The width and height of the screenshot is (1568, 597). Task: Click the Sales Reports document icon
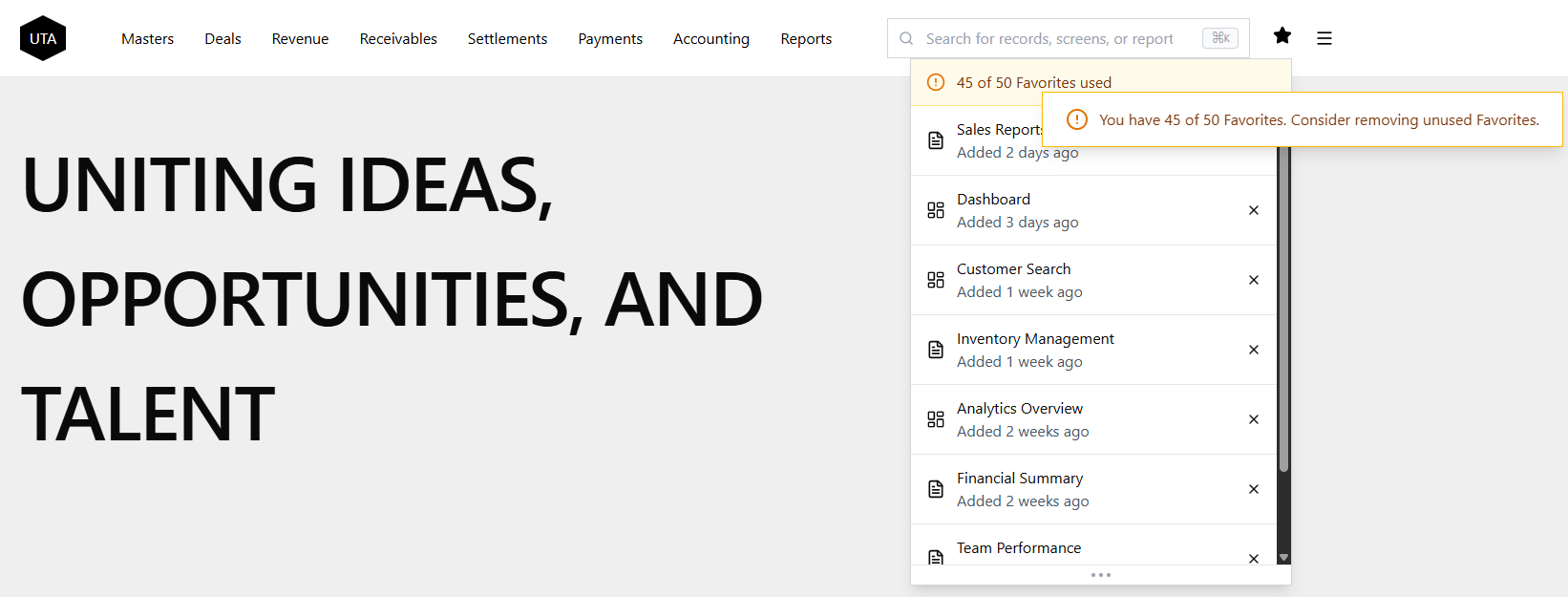tap(936, 140)
